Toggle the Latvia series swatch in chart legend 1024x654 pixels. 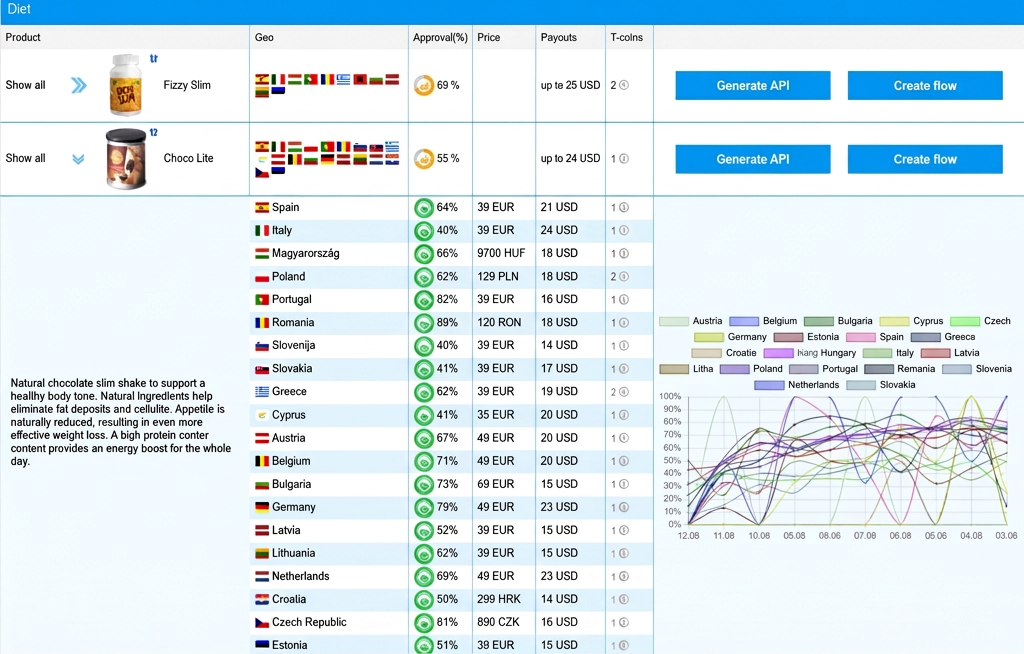935,353
